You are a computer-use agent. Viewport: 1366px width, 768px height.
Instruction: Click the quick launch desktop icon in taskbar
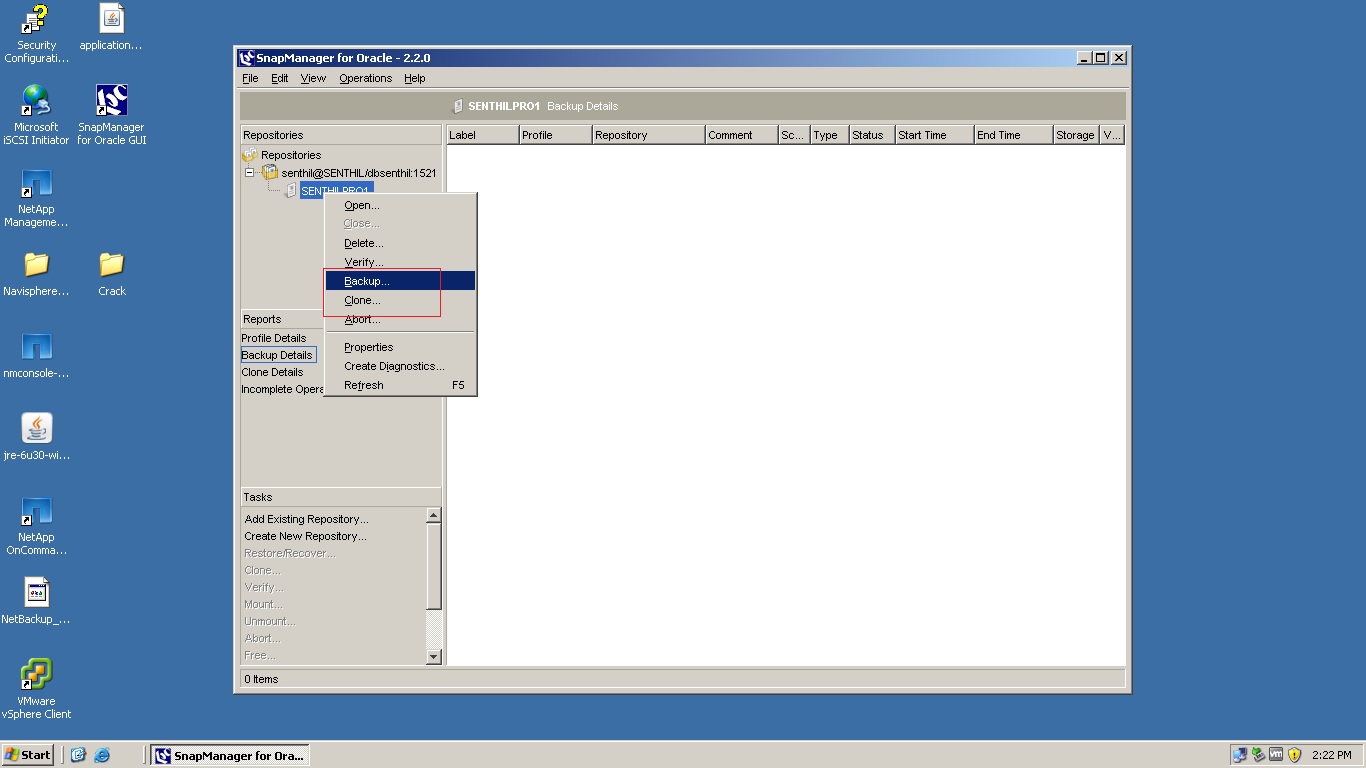[79, 756]
